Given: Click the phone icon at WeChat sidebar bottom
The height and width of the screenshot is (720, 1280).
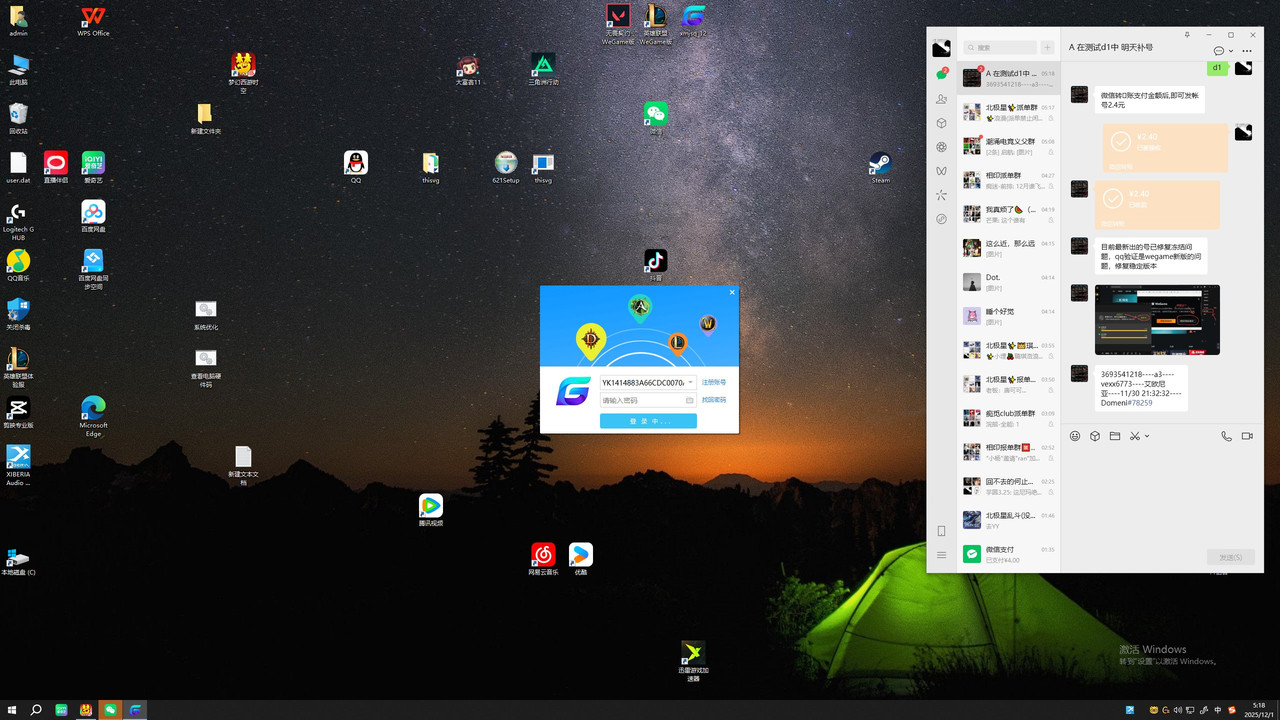Looking at the screenshot, I should (941, 531).
